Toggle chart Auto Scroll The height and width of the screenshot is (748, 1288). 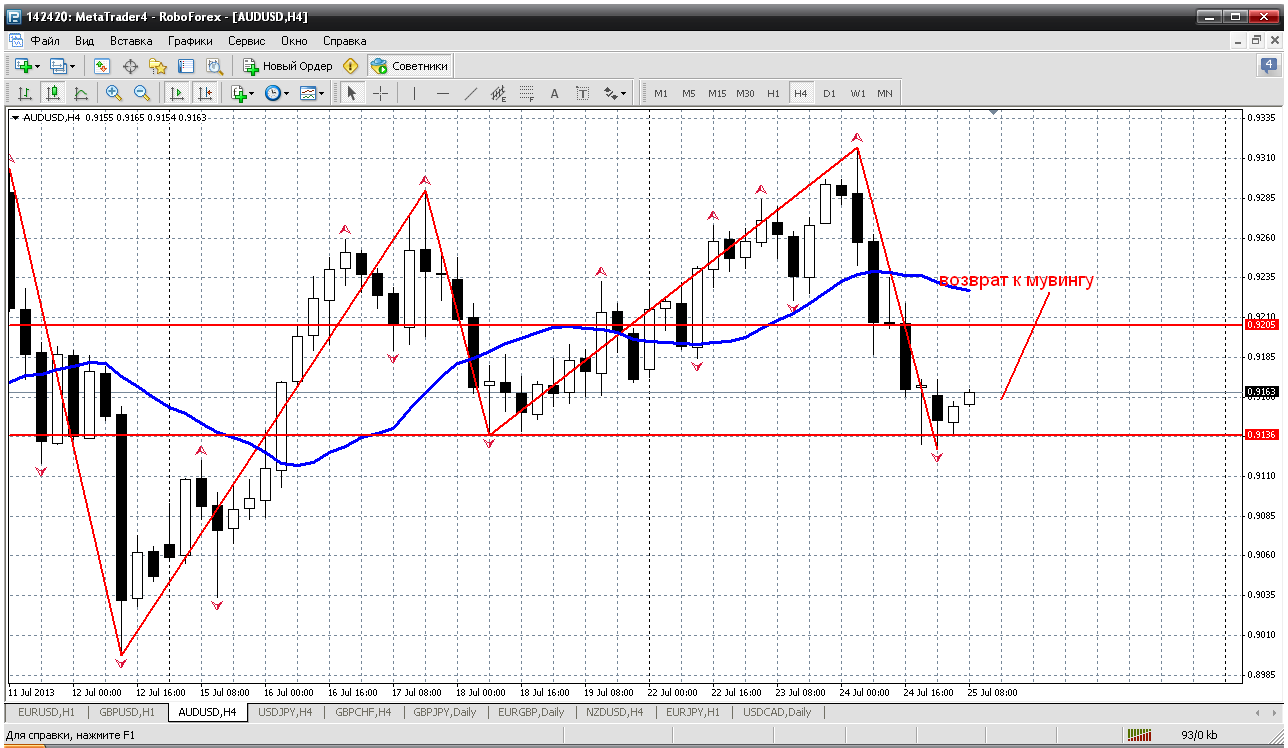(177, 93)
